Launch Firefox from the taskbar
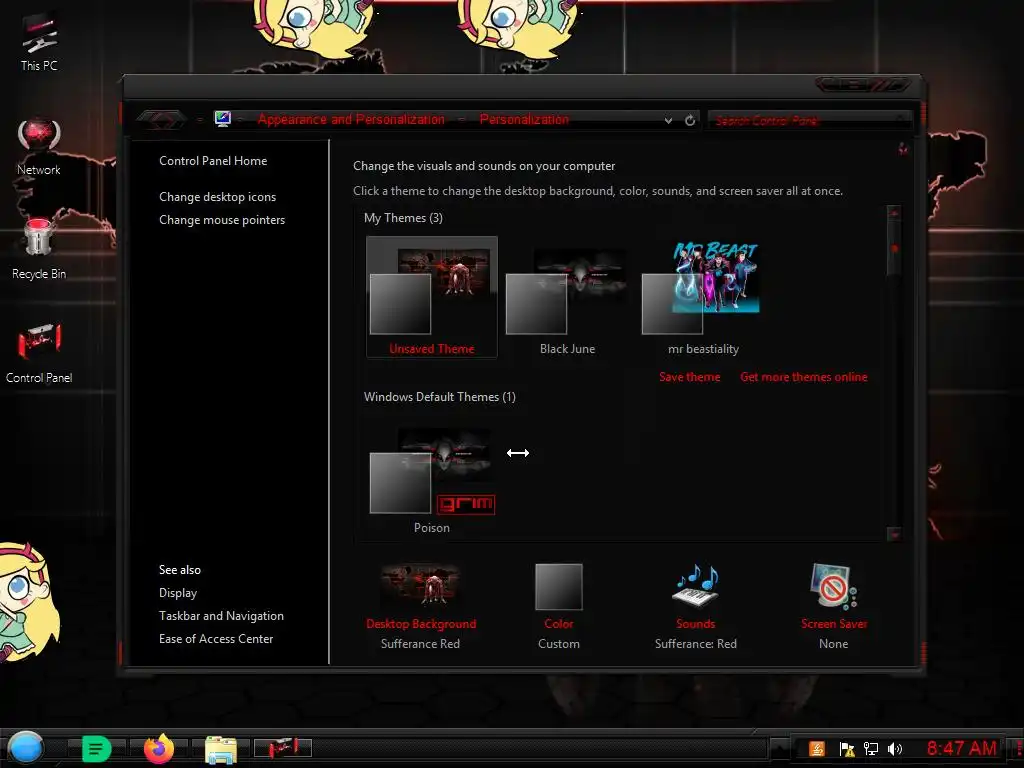 [x=159, y=748]
